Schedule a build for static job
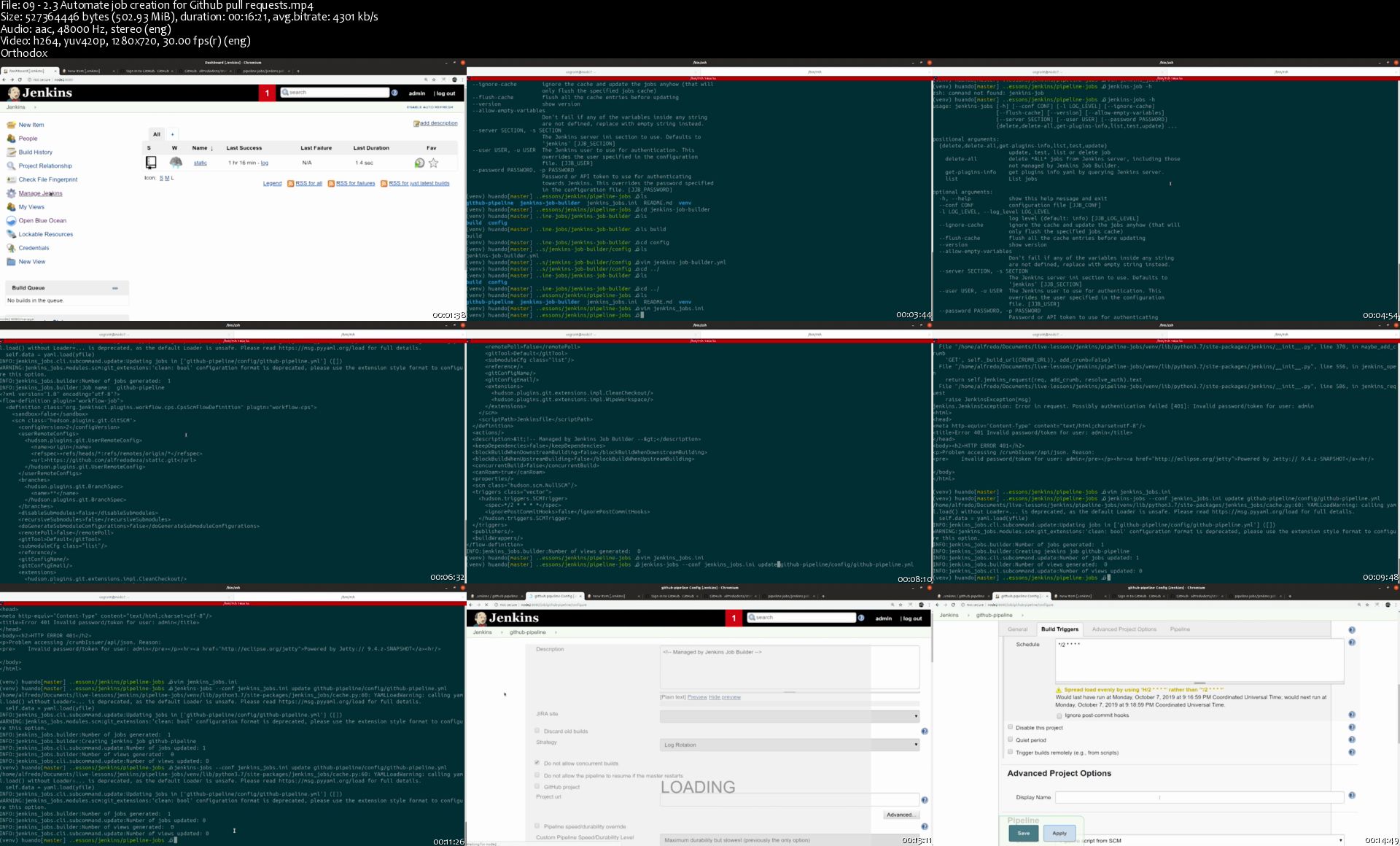 tap(419, 163)
